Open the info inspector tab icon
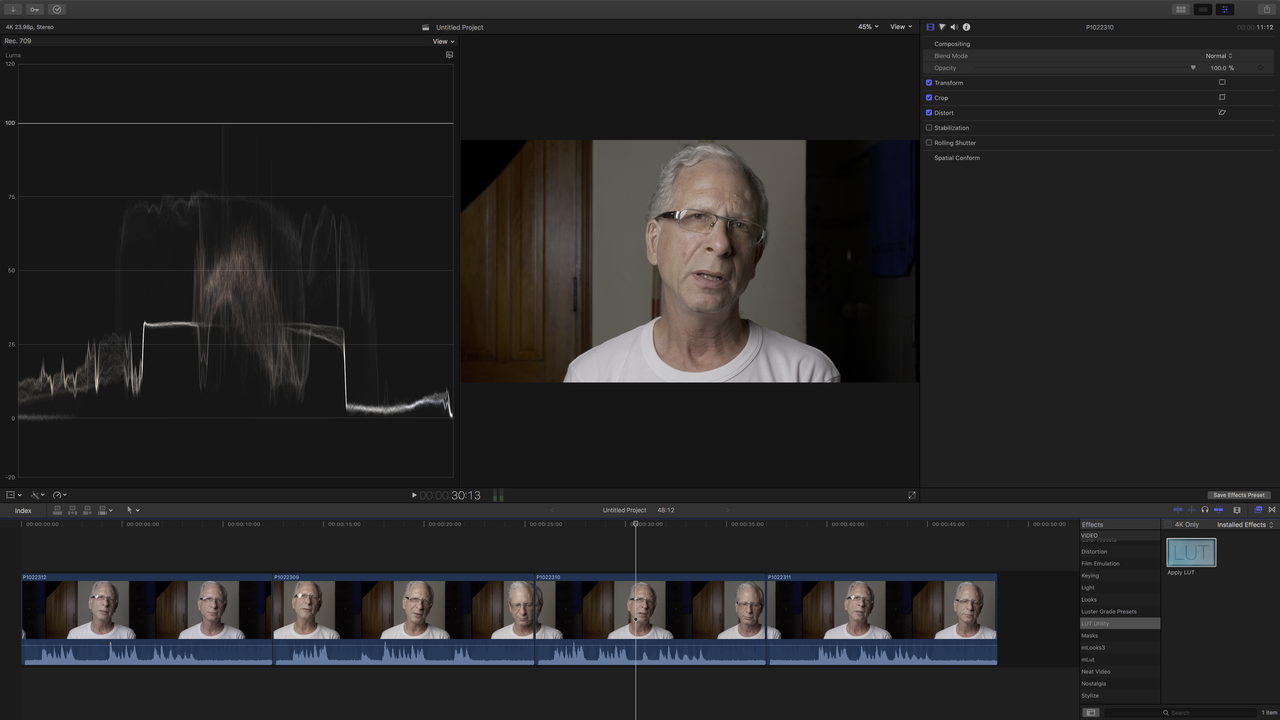This screenshot has height=720, width=1280. [966, 27]
